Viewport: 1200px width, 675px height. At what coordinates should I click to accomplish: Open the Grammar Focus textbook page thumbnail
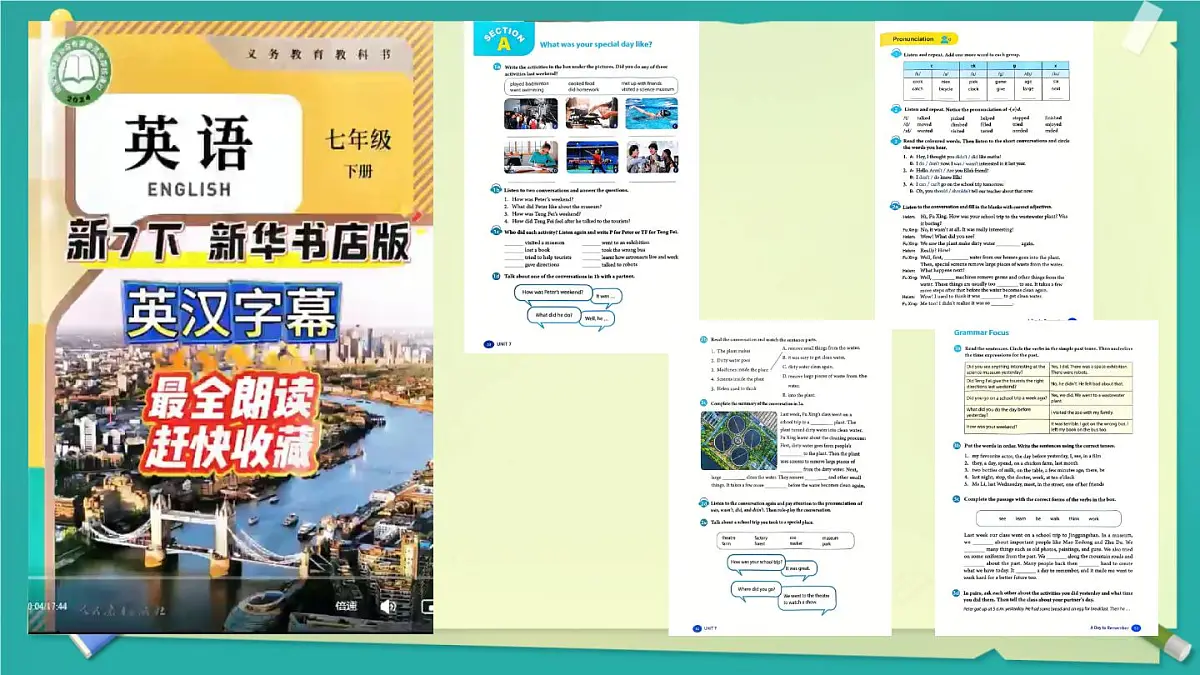tap(1046, 477)
